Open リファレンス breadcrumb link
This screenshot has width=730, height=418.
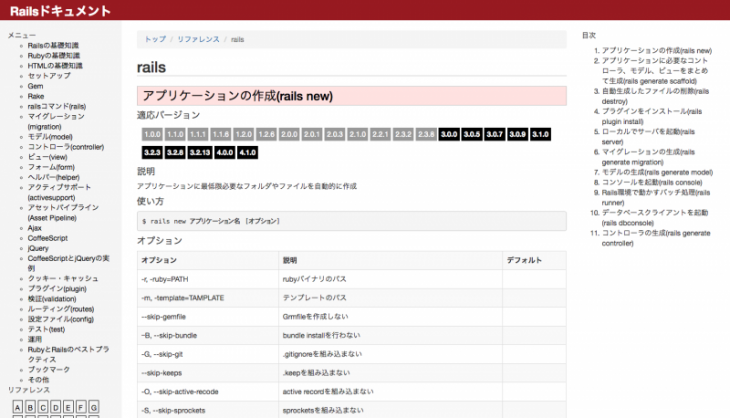[x=198, y=39]
